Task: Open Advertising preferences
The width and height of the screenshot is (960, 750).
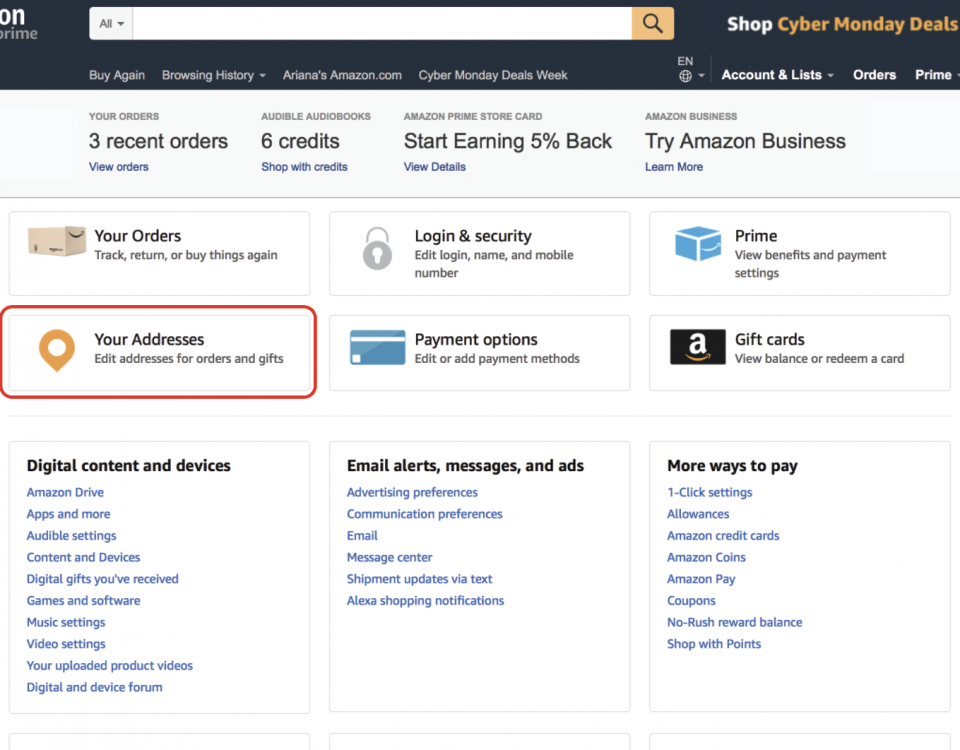Action: coord(412,492)
